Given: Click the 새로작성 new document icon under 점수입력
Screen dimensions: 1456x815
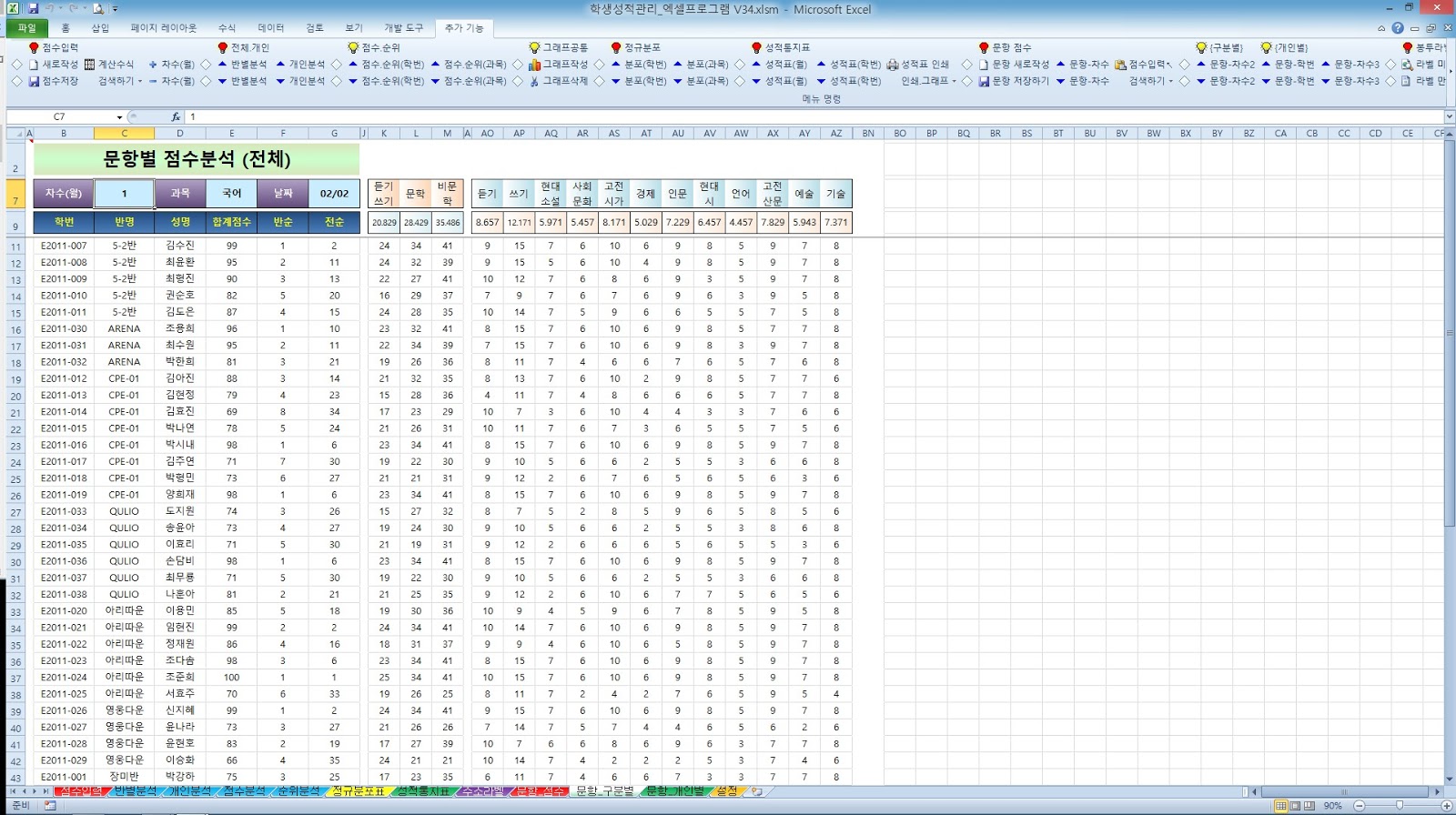Looking at the screenshot, I should point(34,65).
